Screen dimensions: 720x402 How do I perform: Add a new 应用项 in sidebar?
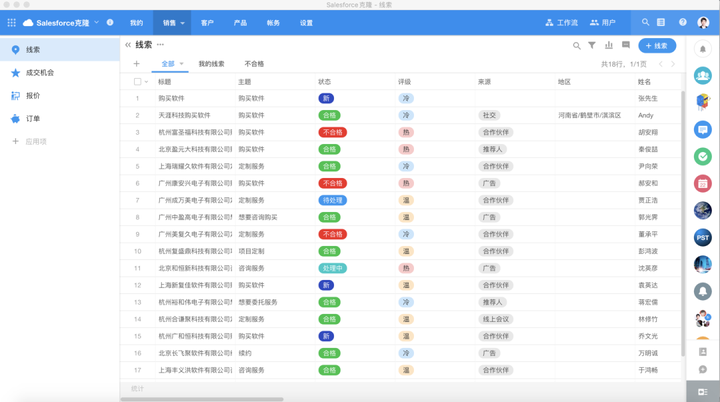click(x=29, y=142)
